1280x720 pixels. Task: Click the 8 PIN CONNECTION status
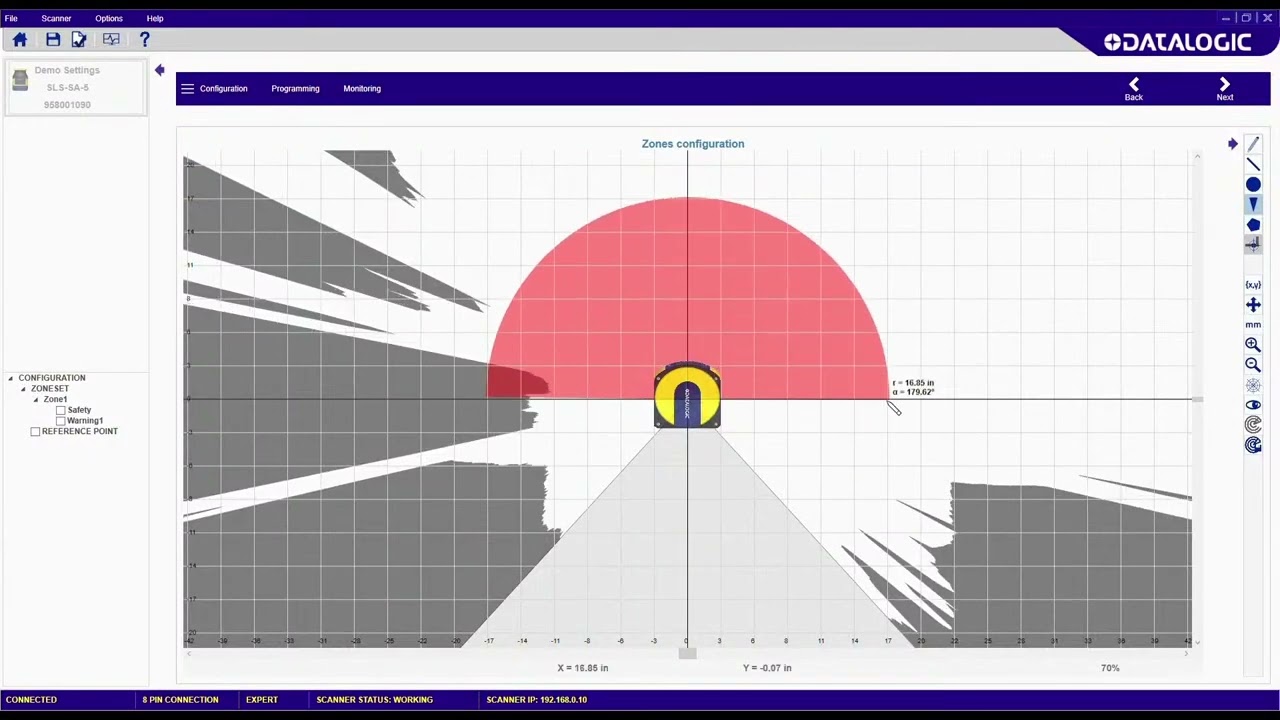180,700
